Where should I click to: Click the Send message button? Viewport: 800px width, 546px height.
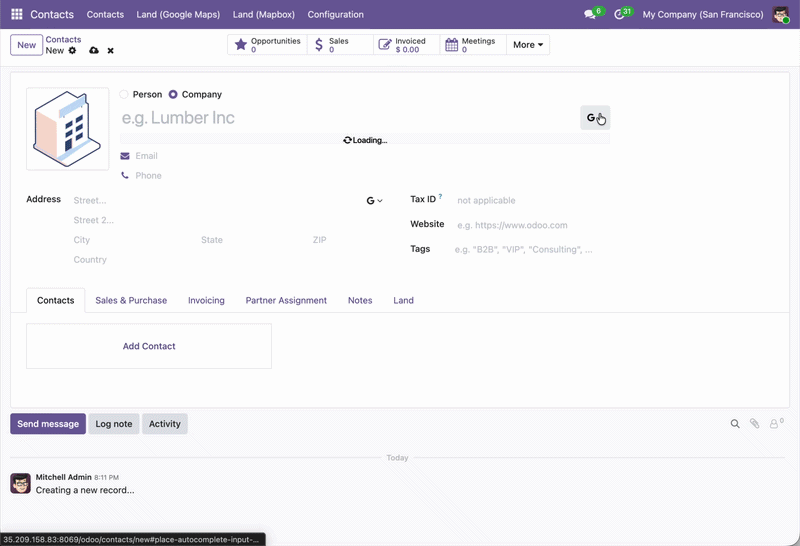click(48, 424)
